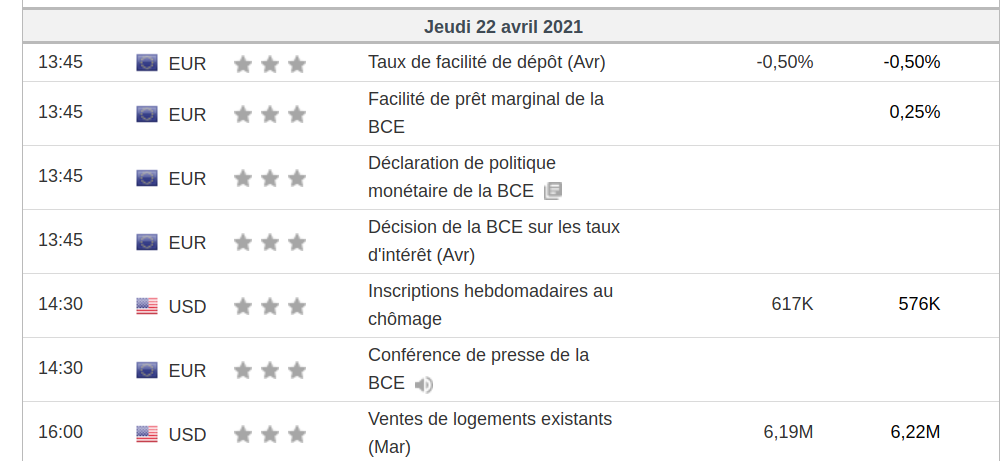This screenshot has height=461, width=1002.
Task: Click the importance stars for Facilité de prêt marginal
Action: (x=269, y=114)
